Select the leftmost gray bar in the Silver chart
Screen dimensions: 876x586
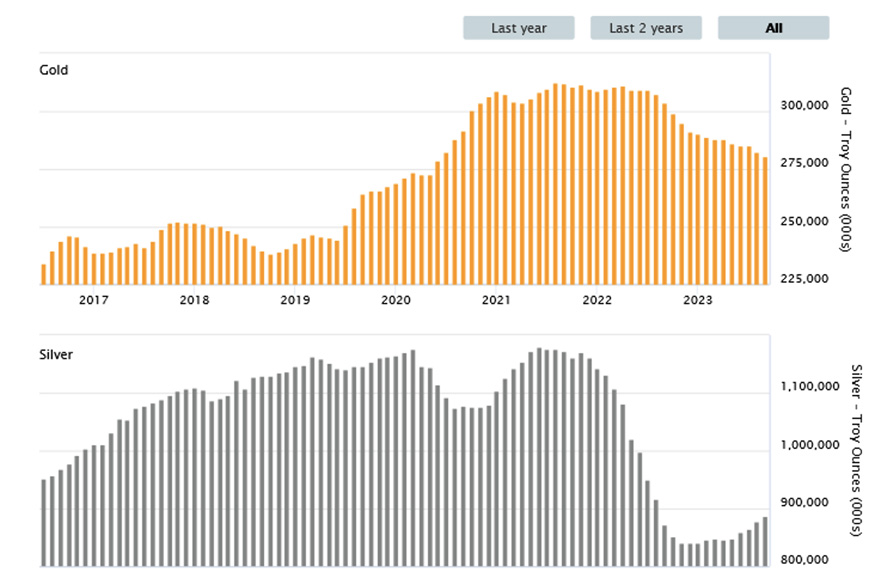[44, 523]
